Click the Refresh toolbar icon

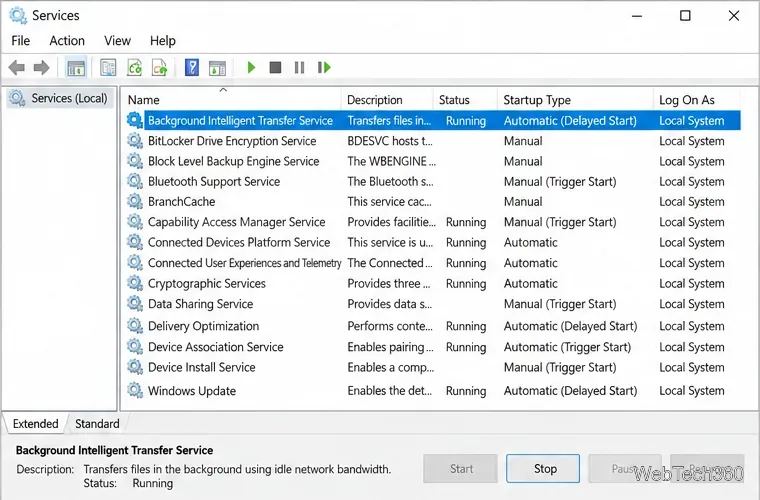(134, 68)
